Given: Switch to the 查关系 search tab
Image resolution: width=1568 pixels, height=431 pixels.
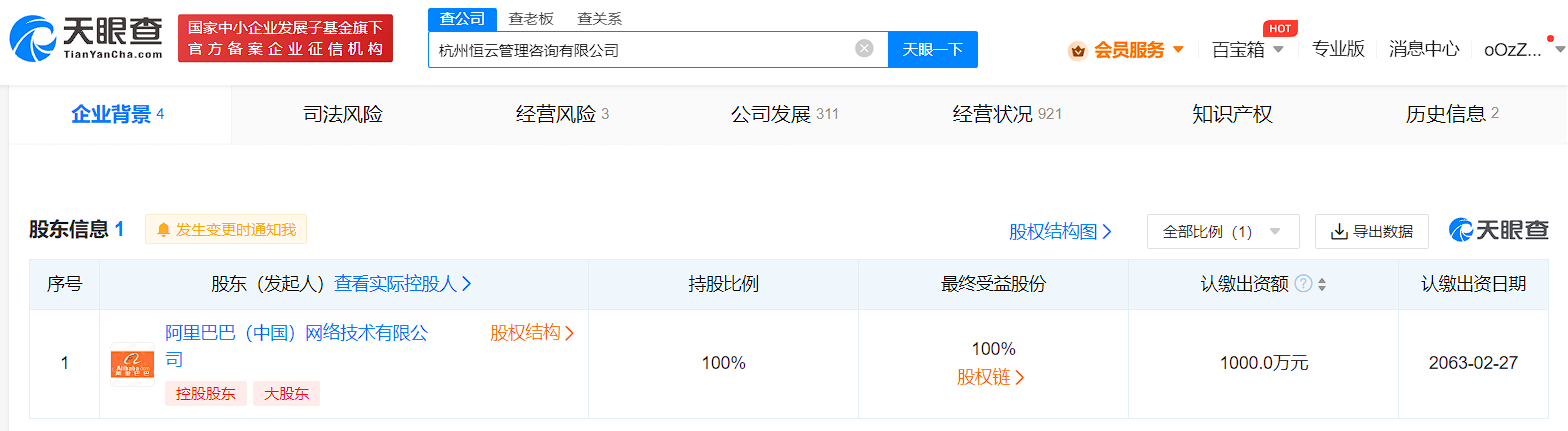Looking at the screenshot, I should [599, 19].
